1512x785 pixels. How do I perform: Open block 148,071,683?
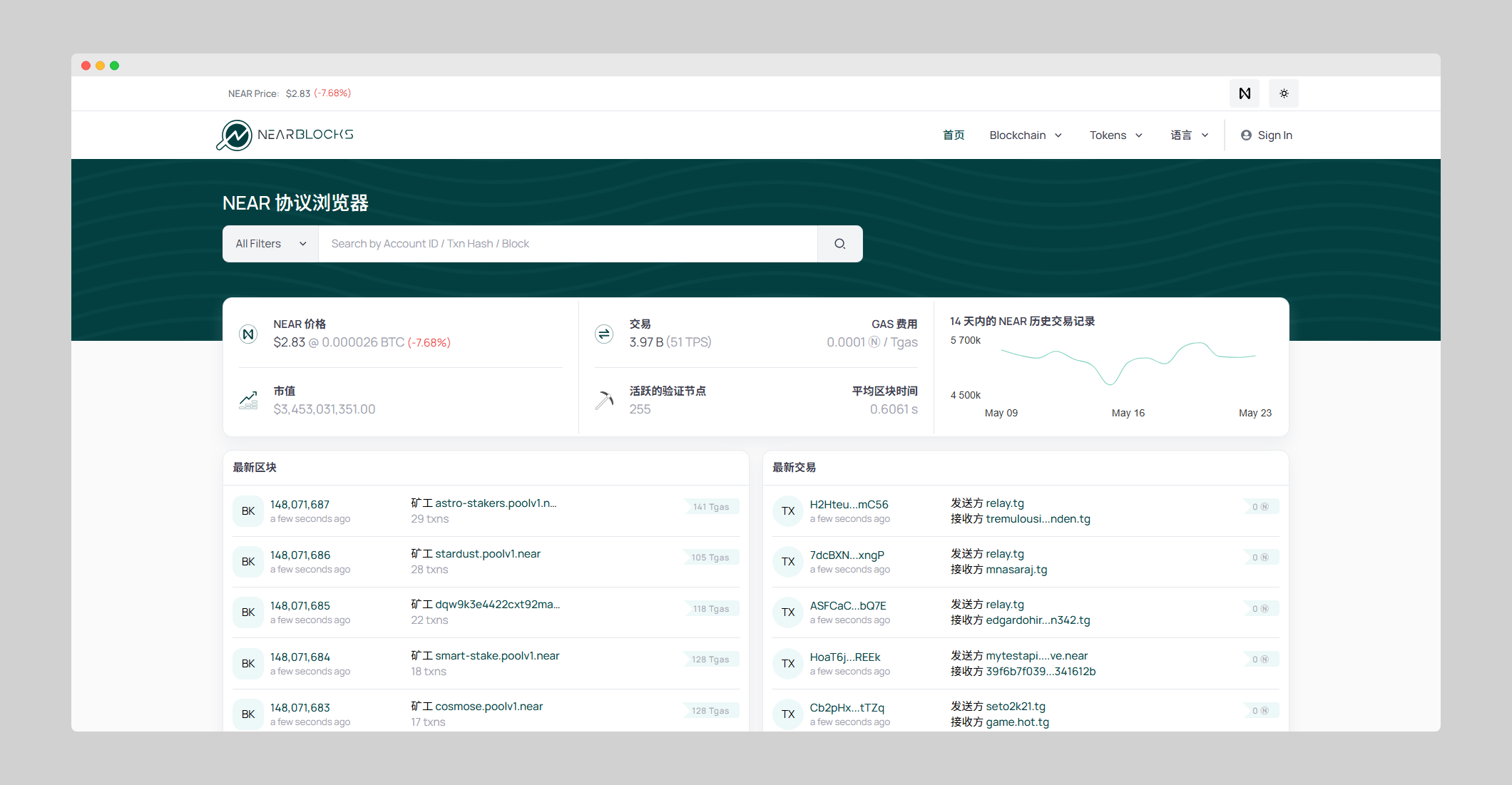[300, 707]
